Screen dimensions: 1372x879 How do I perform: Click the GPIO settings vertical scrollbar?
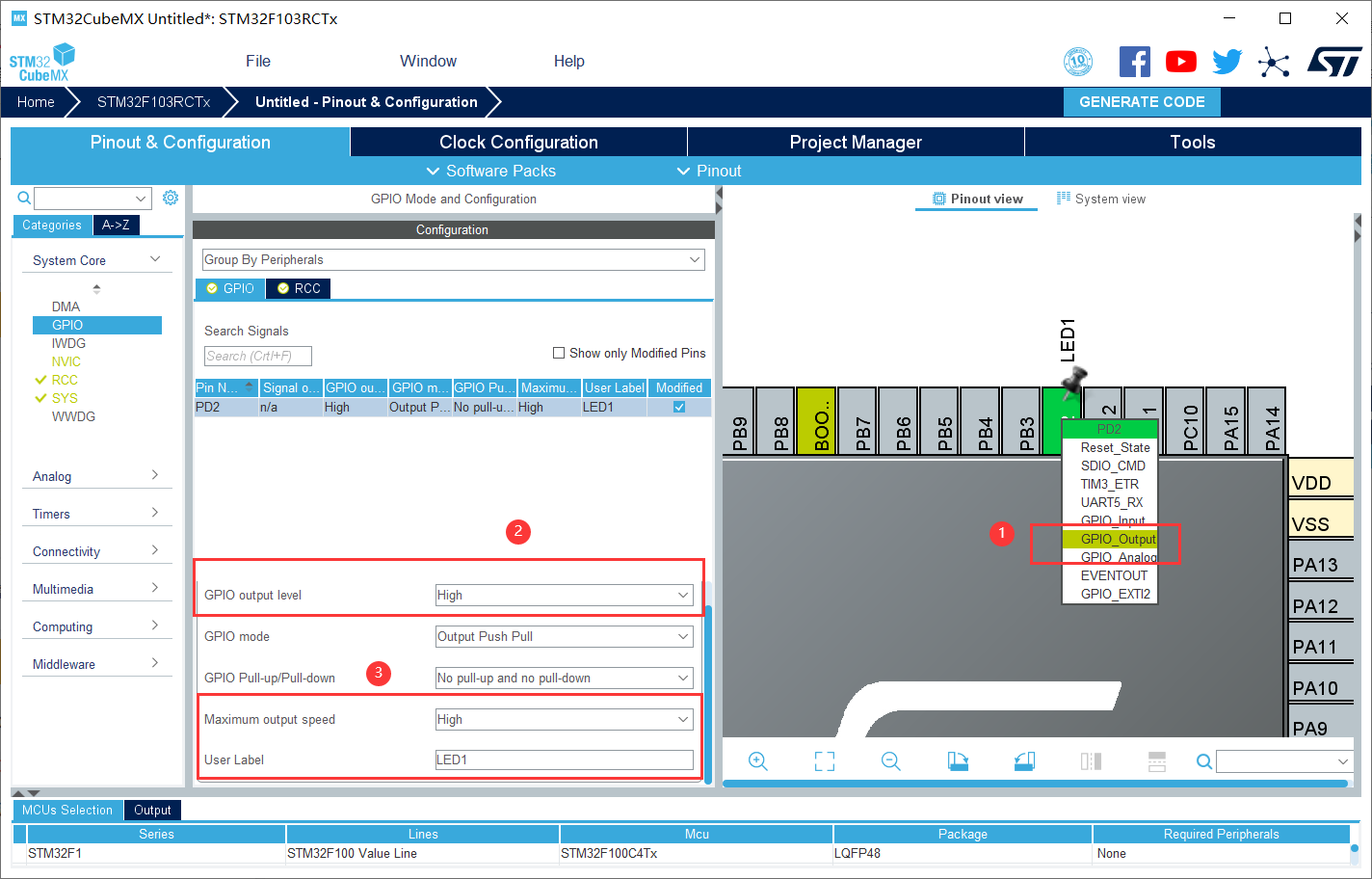[708, 694]
